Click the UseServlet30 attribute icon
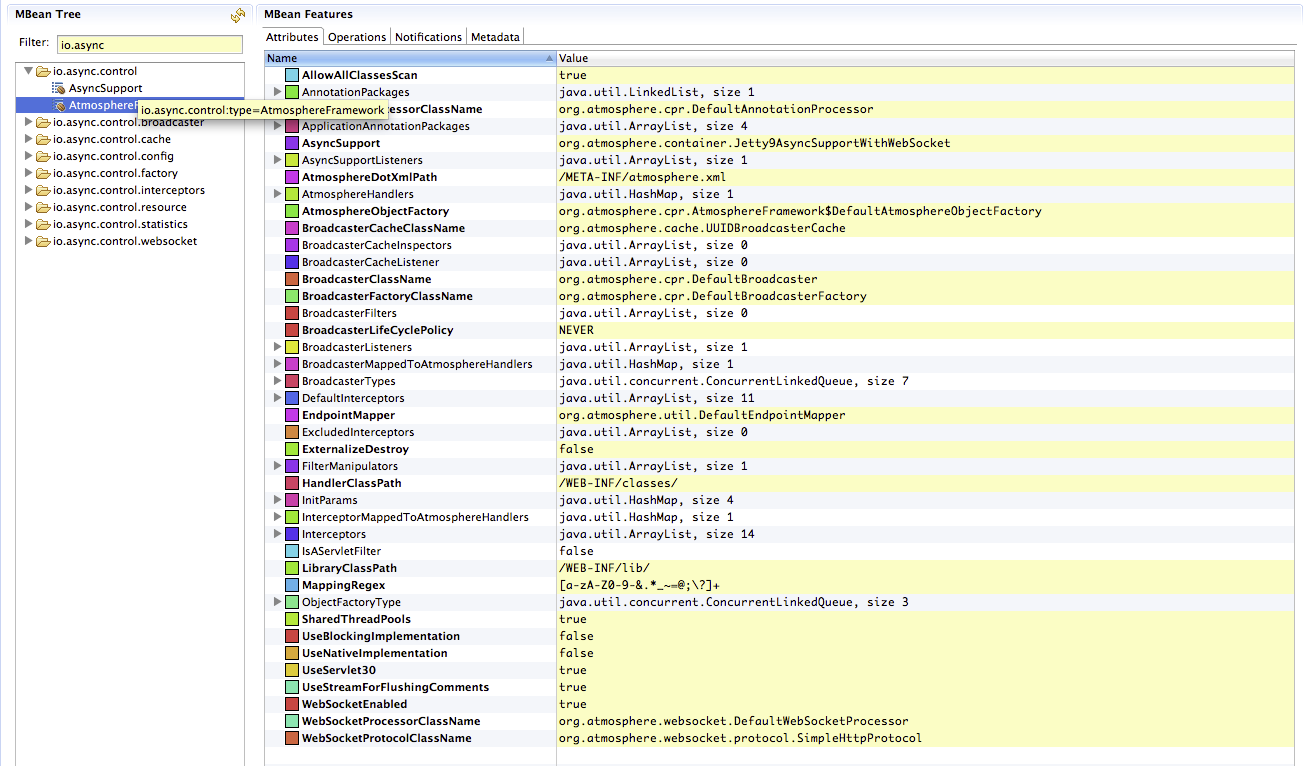 [x=292, y=670]
